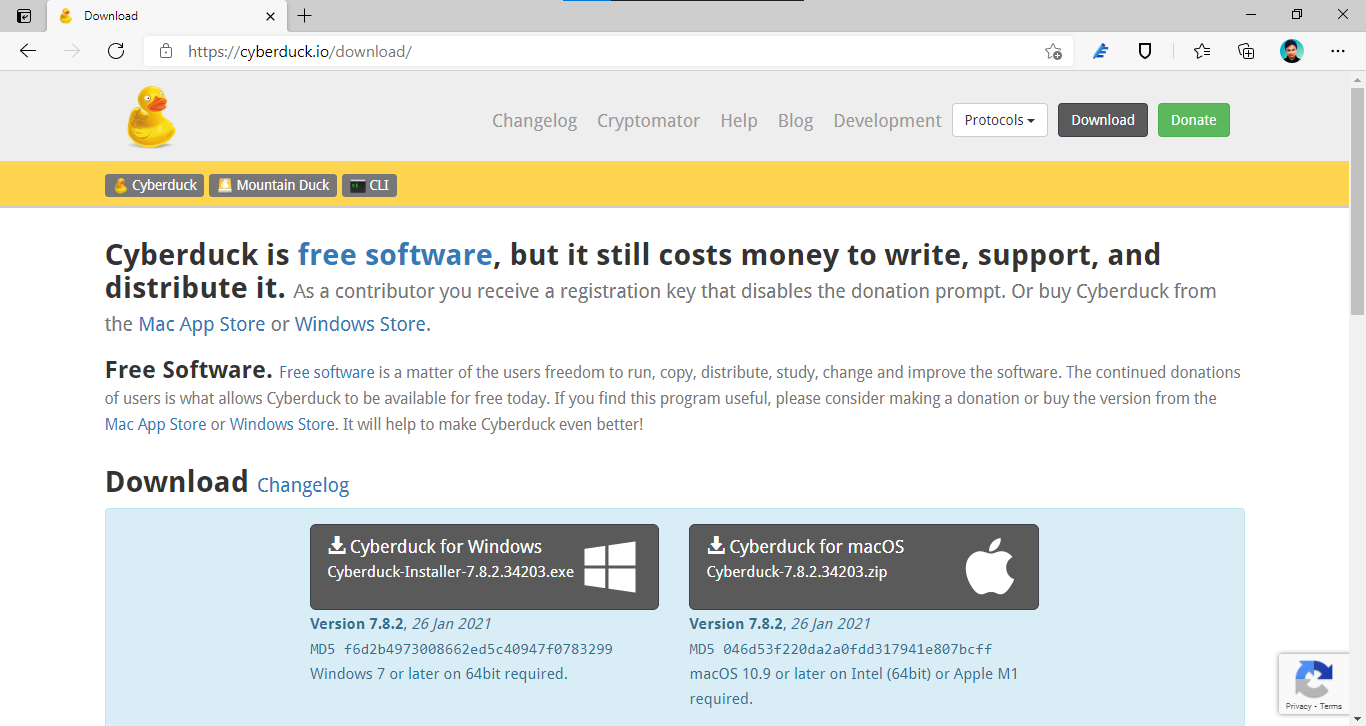Click the dark Download button in navbar
This screenshot has height=726, width=1366.
click(x=1103, y=120)
